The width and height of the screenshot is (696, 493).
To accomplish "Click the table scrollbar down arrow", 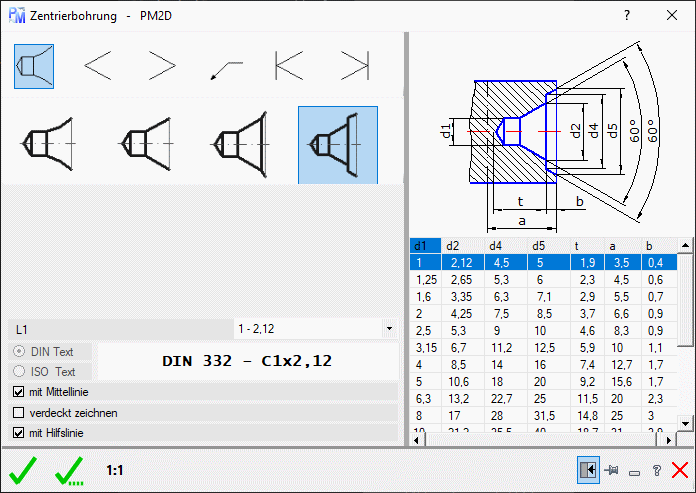I will pos(686,438).
